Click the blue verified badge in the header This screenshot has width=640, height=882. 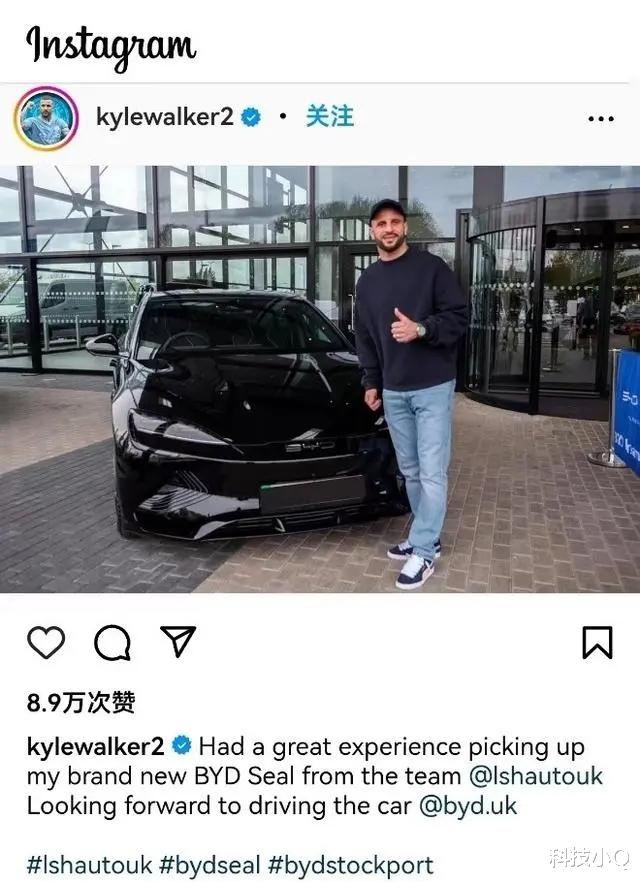(x=251, y=117)
